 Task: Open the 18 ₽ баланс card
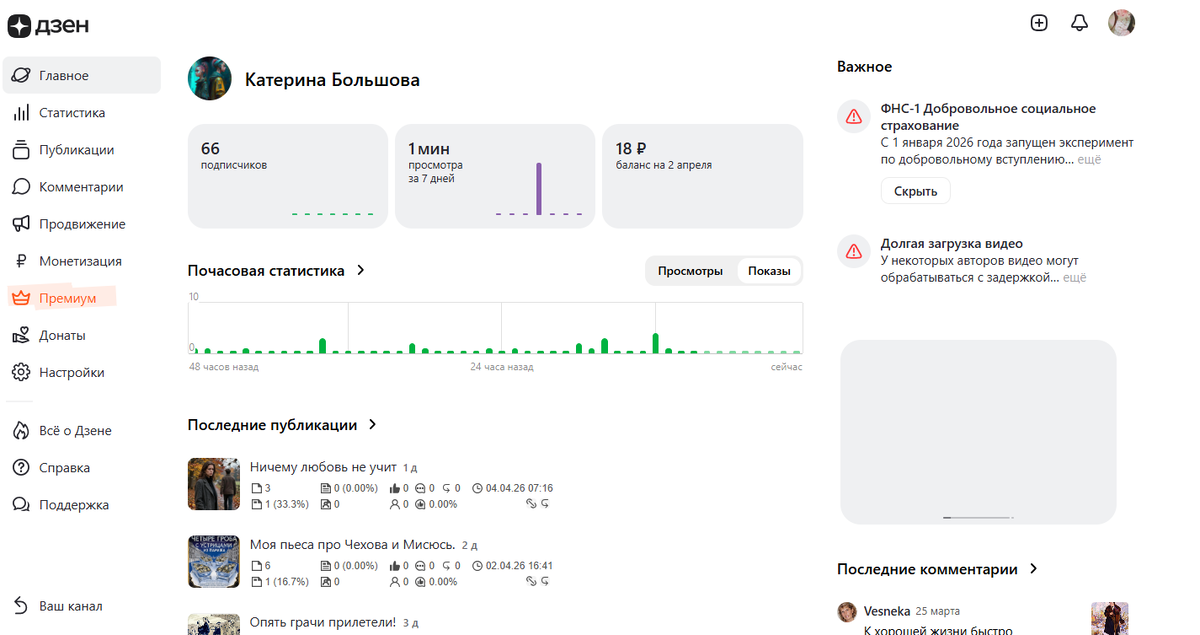pos(703,176)
